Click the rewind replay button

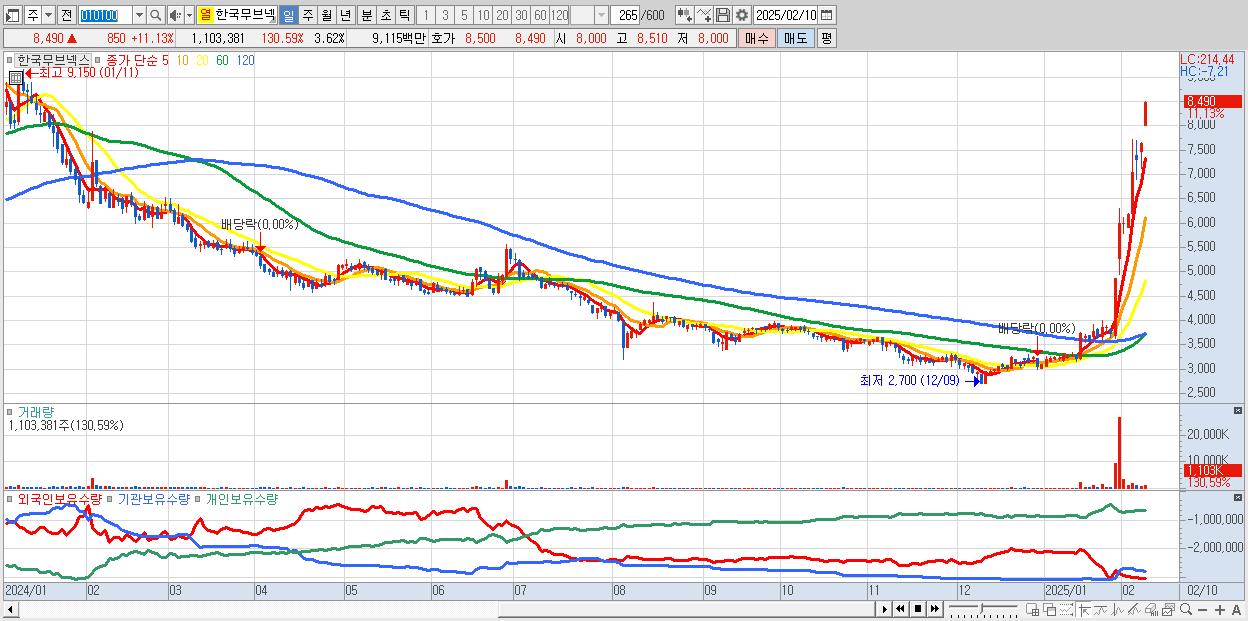point(900,609)
